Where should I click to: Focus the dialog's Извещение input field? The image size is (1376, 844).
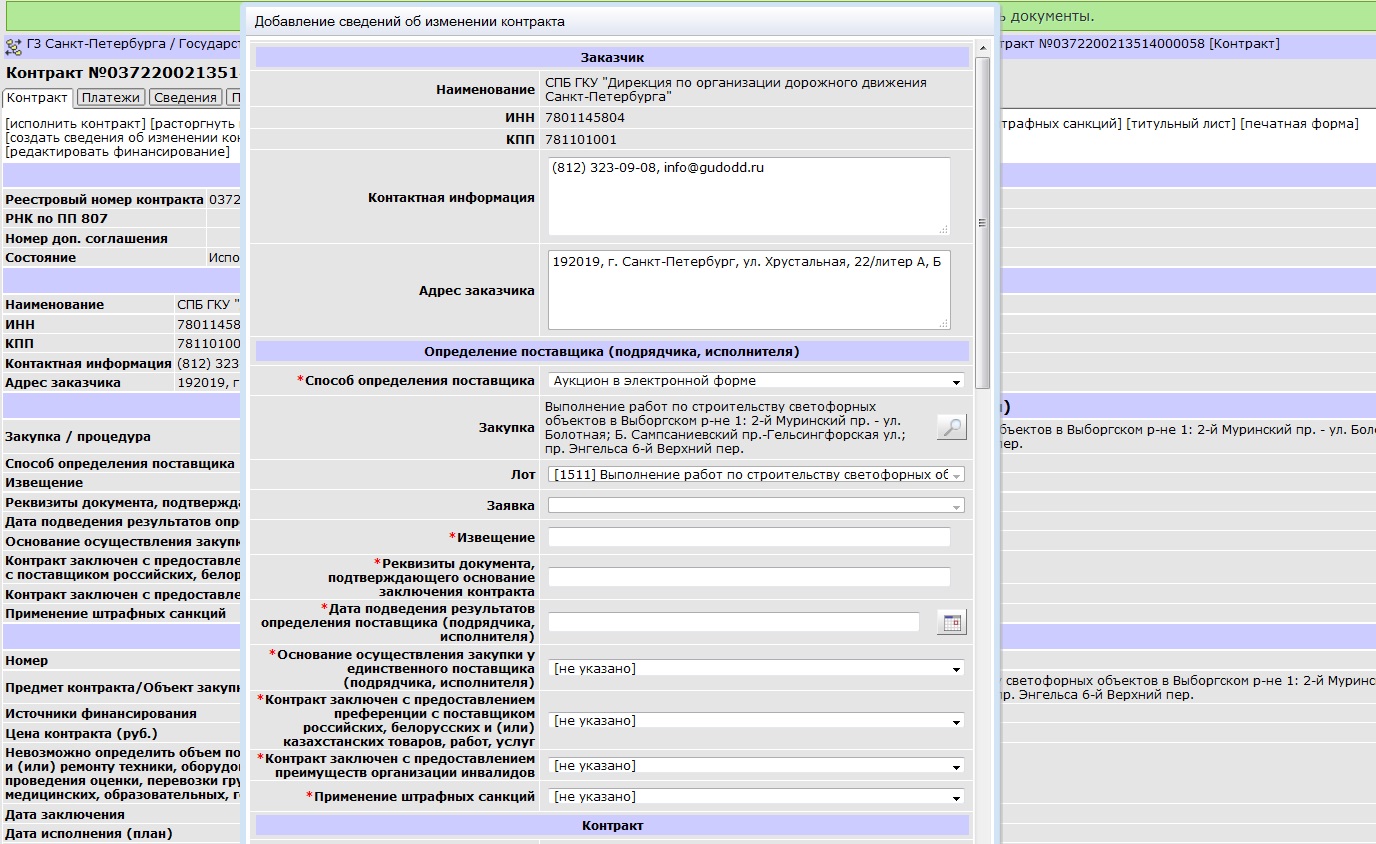point(749,538)
